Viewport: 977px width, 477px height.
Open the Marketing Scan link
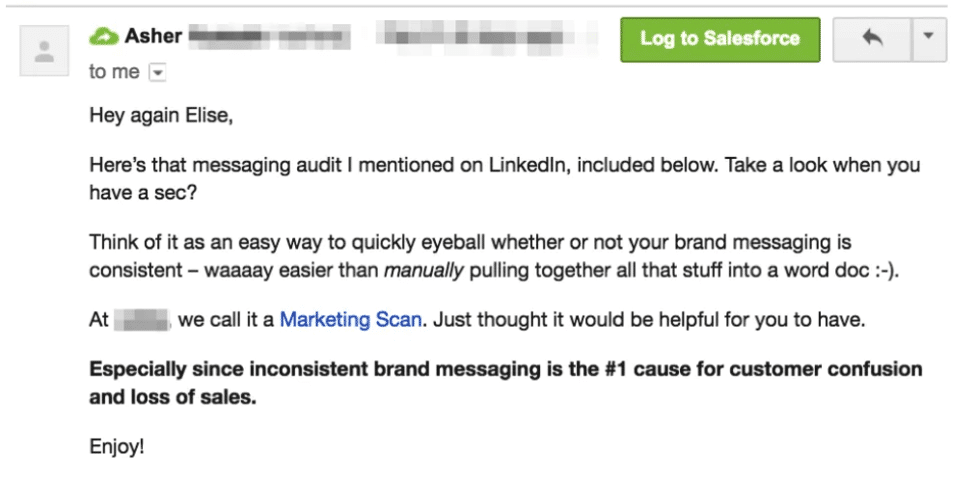pyautogui.click(x=352, y=321)
